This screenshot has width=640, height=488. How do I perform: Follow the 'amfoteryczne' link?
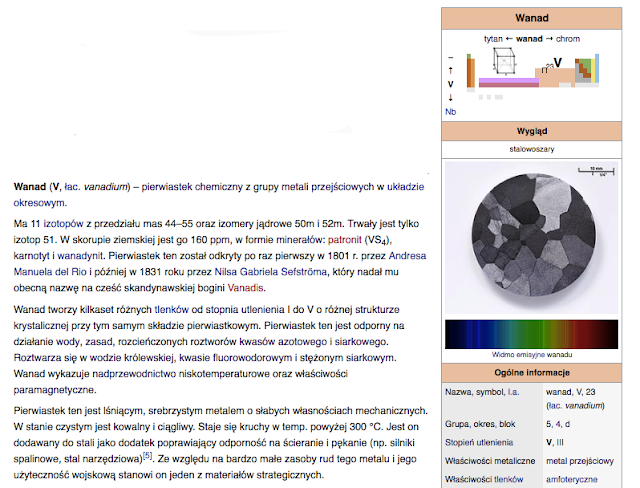(x=571, y=479)
